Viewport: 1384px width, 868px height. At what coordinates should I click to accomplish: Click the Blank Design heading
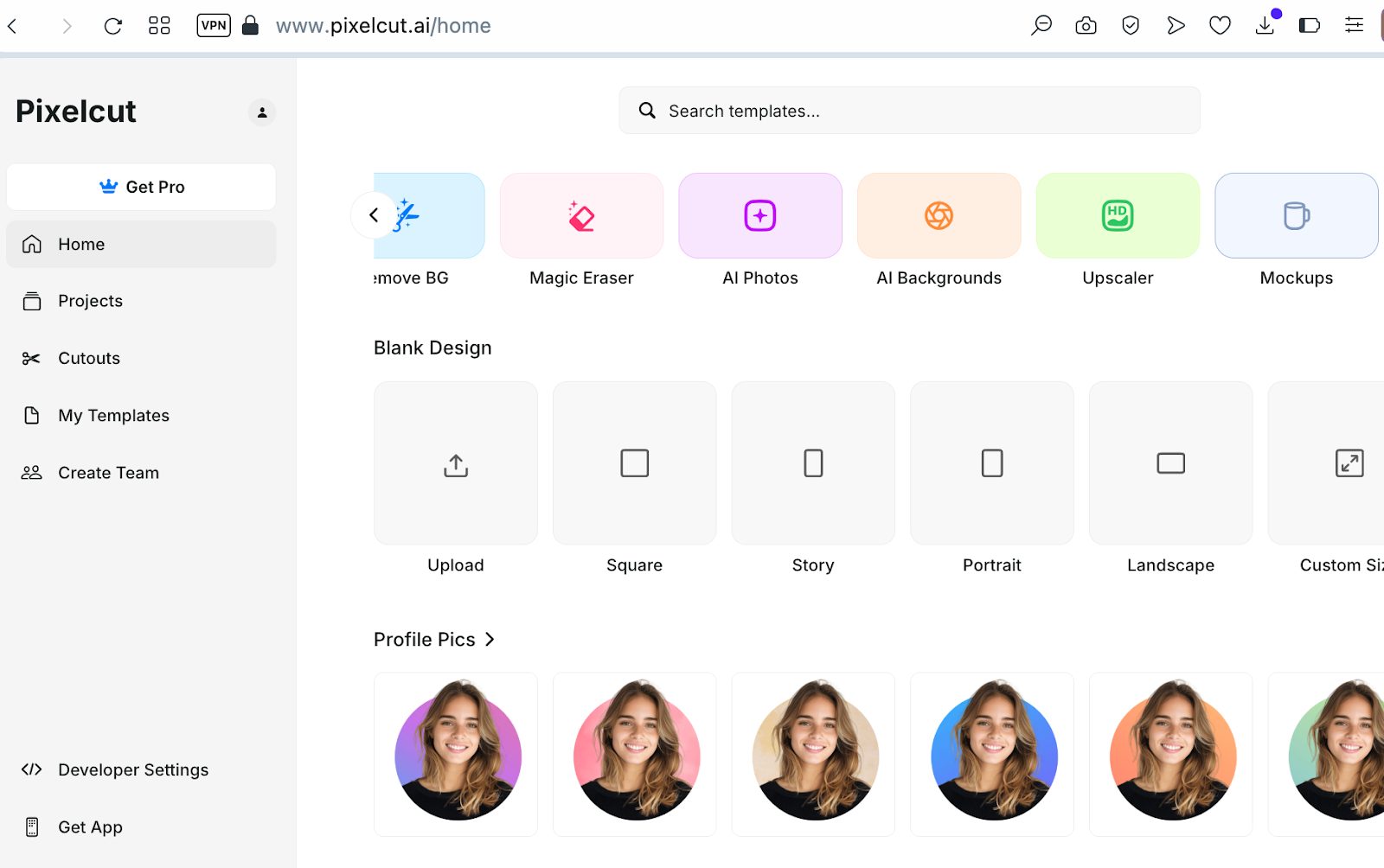432,348
